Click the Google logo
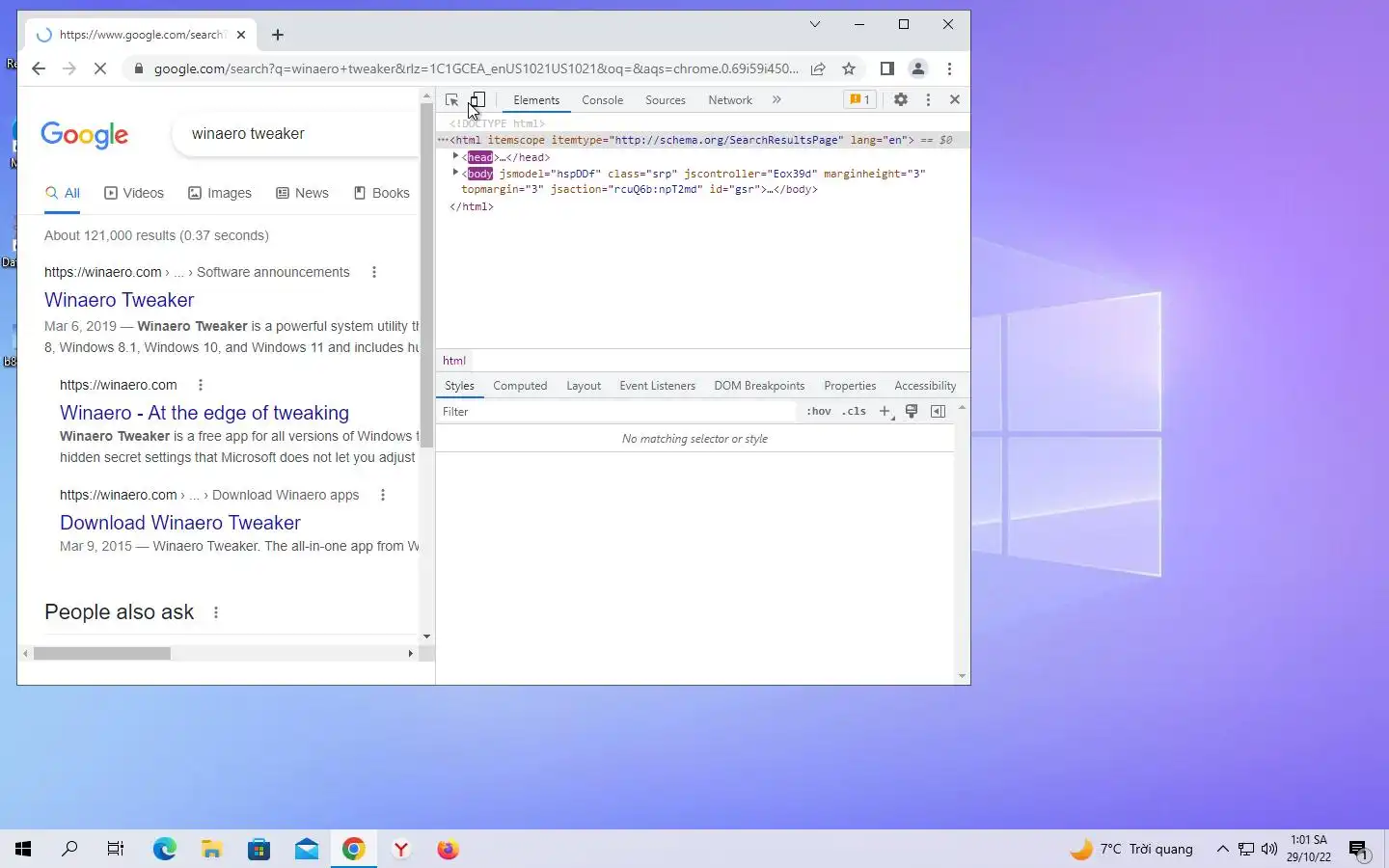 pos(85,135)
